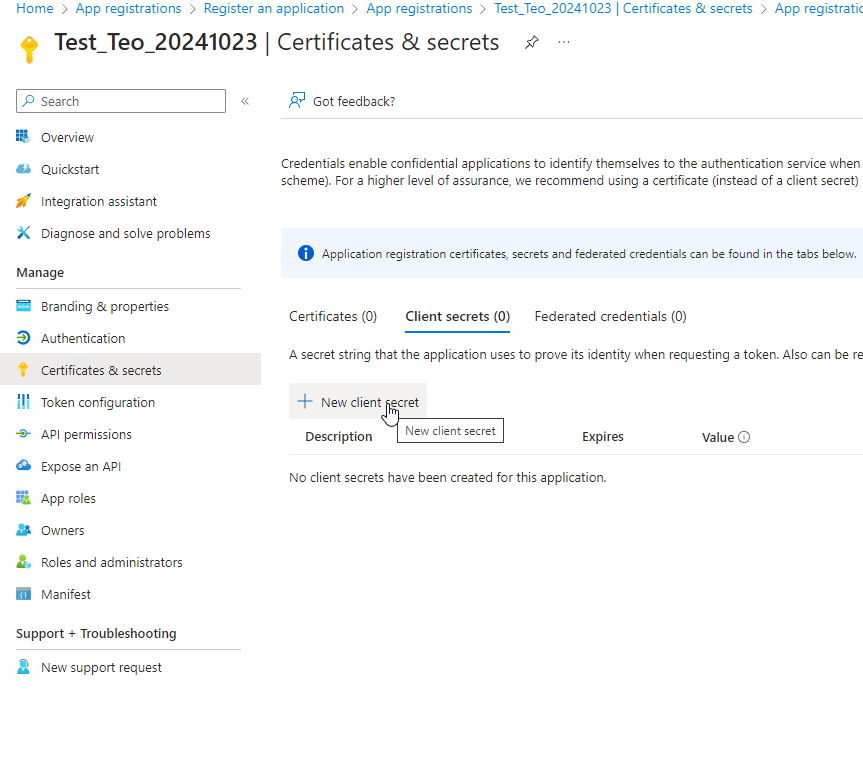Click the App roles grid icon

click(23, 498)
